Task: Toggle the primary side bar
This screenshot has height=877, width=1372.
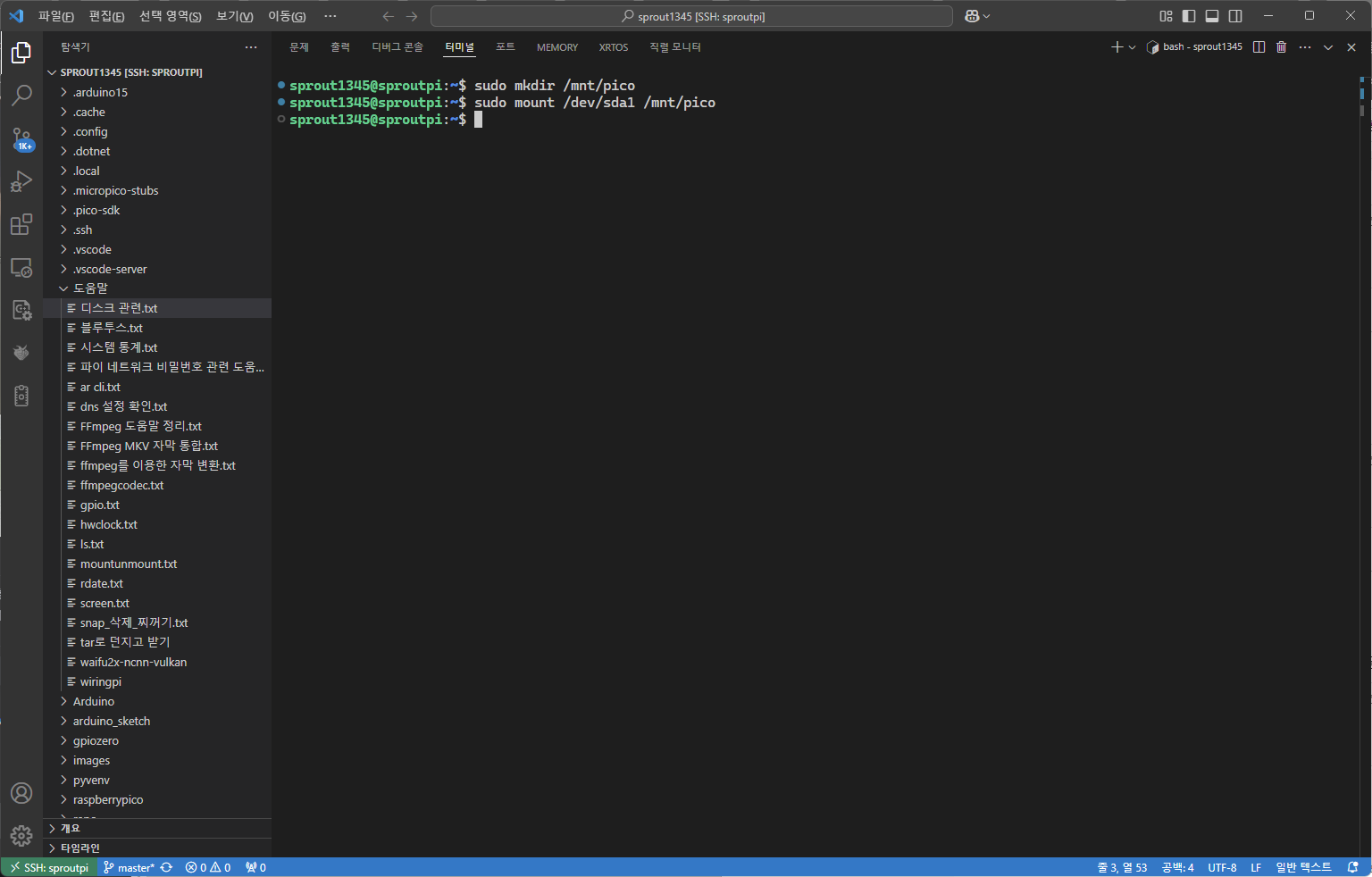Action: 1189,16
